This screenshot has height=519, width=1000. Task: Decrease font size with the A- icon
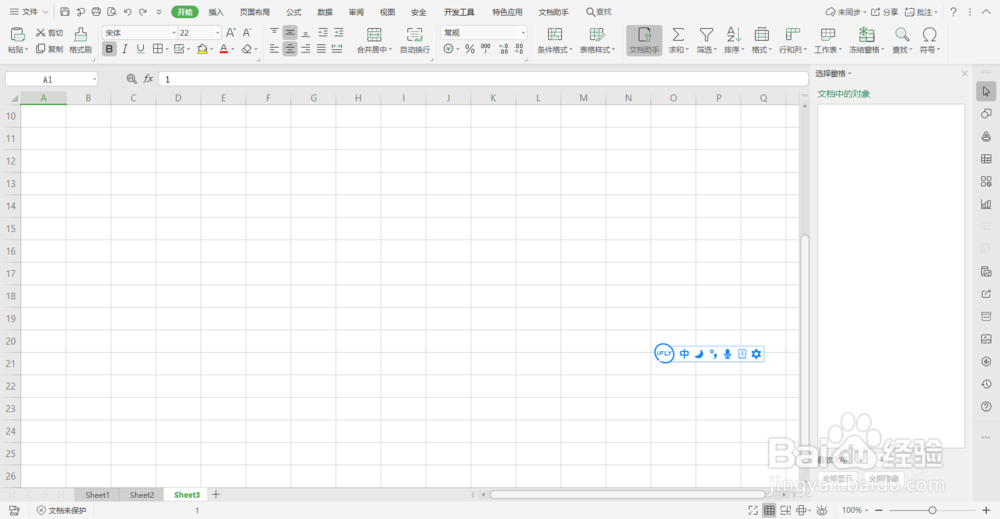[247, 33]
